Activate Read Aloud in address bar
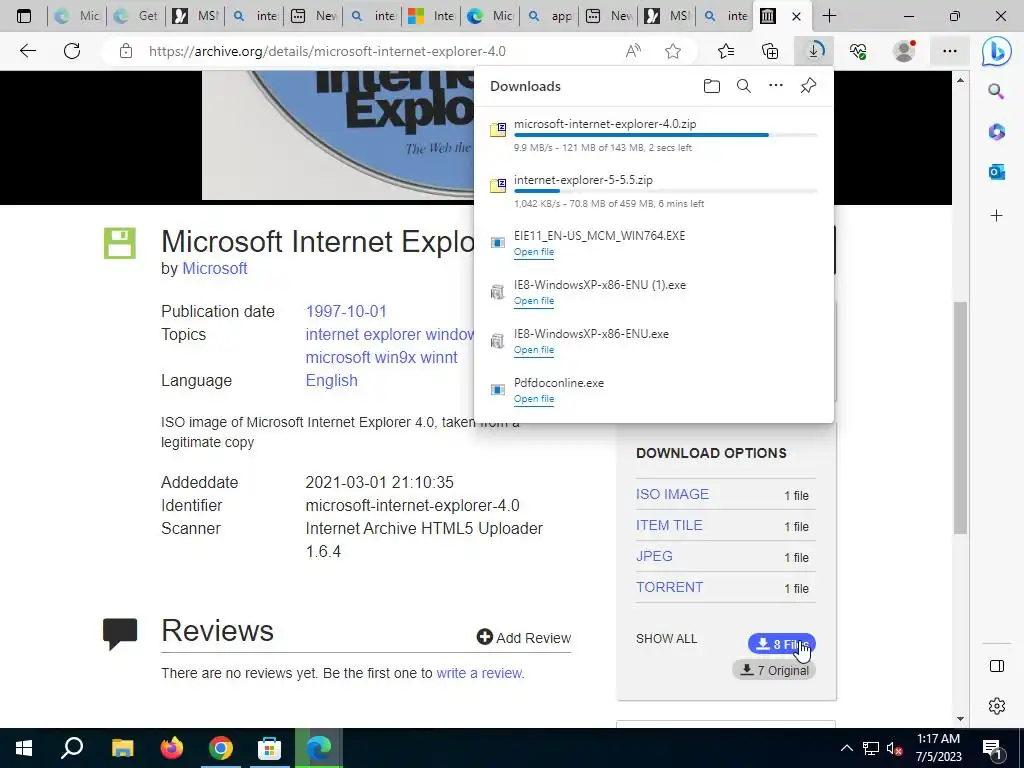 coord(633,51)
